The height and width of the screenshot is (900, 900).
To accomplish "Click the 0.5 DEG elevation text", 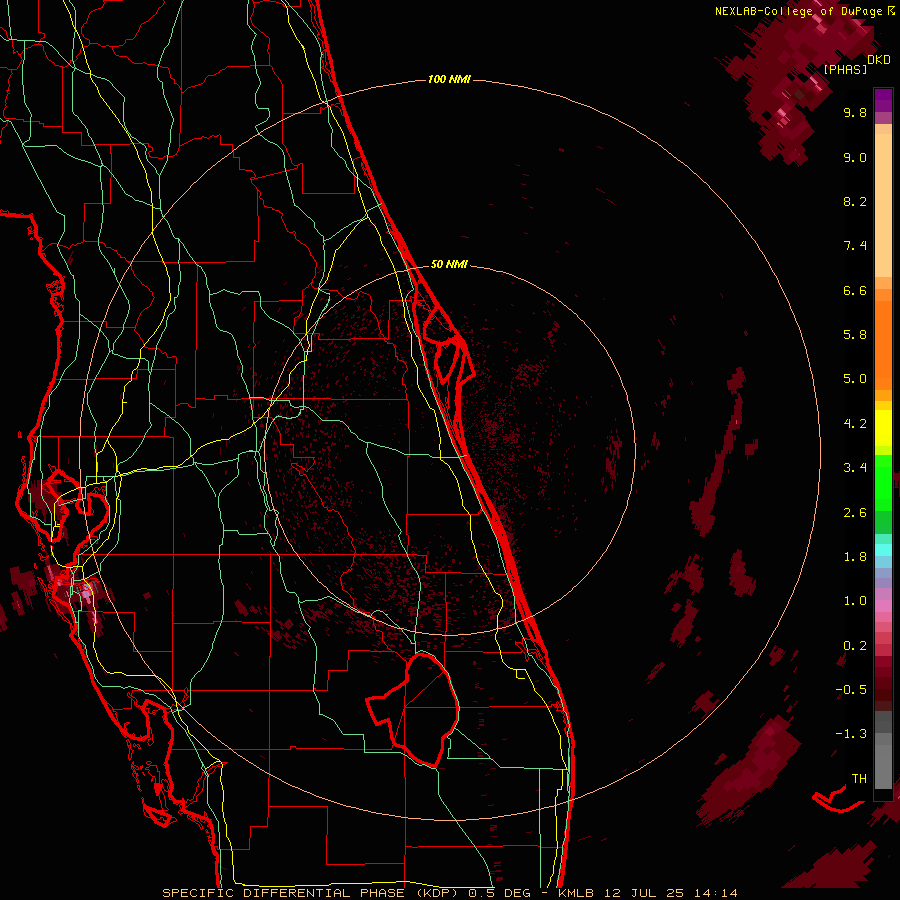I will point(499,893).
